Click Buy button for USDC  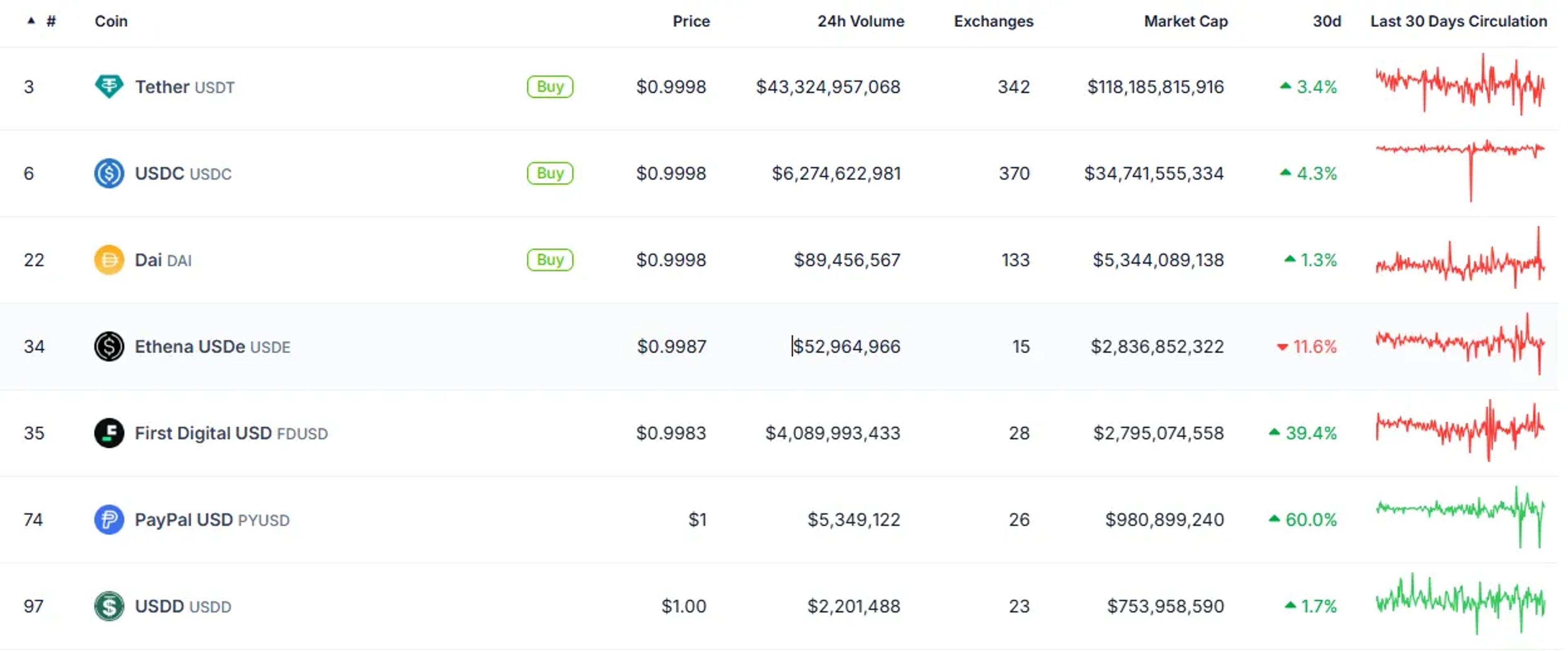click(x=550, y=174)
